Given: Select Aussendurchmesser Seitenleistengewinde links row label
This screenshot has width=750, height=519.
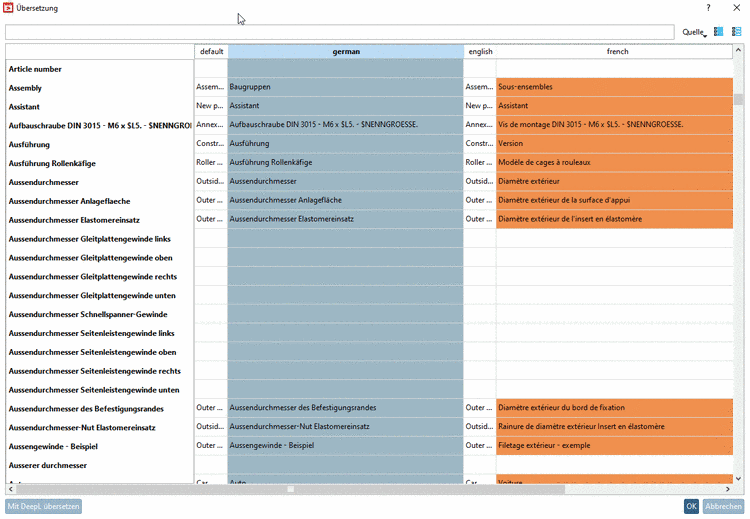Looking at the screenshot, I should pyautogui.click(x=91, y=333).
